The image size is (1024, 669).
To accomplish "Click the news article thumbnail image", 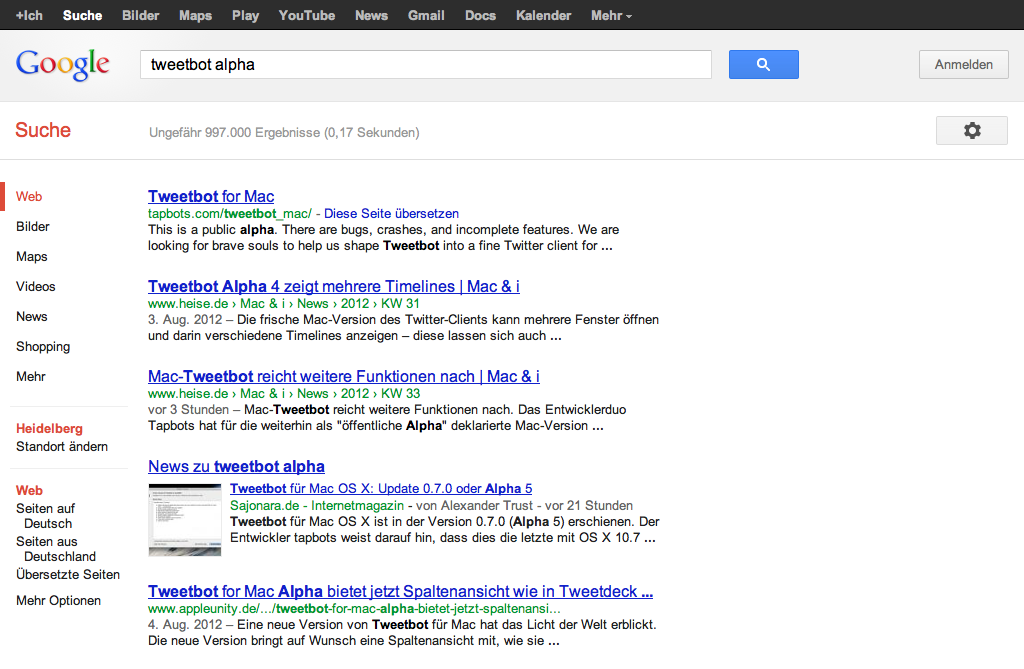I will (x=185, y=520).
